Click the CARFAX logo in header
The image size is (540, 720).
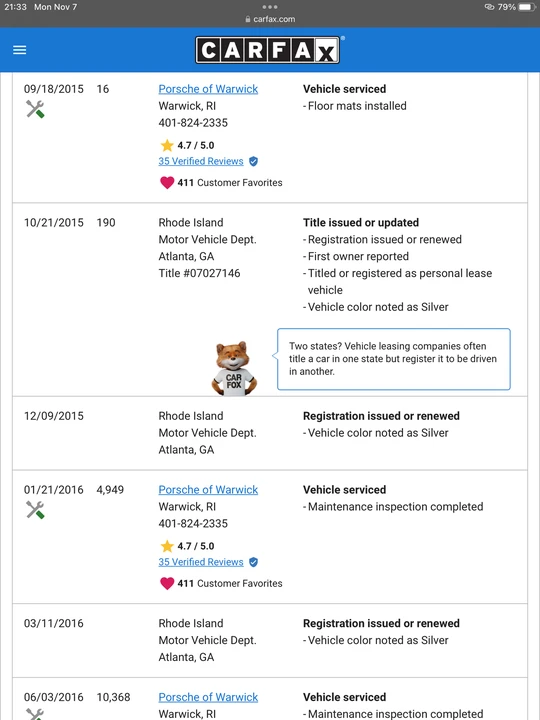coord(268,50)
